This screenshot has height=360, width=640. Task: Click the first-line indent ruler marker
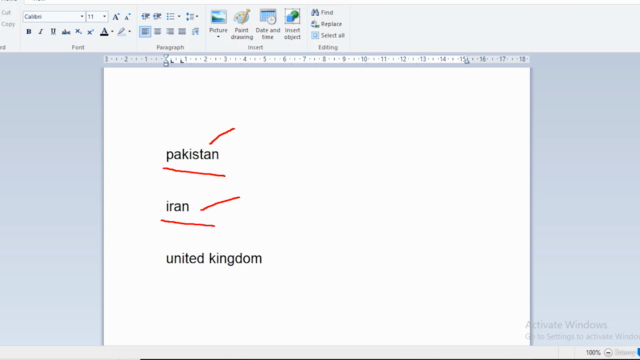(166, 57)
